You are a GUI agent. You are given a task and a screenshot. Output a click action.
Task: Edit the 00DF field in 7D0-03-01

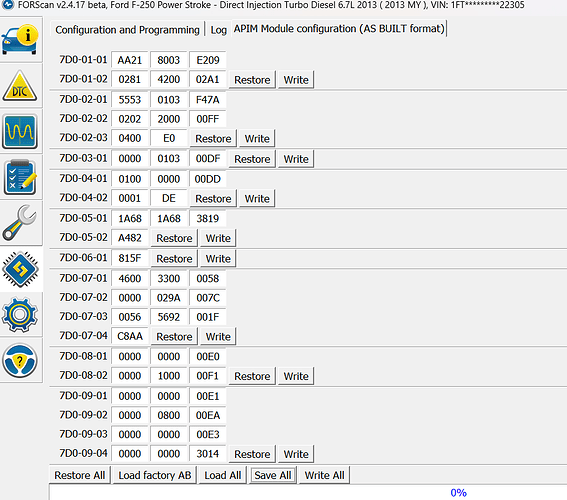coord(208,159)
